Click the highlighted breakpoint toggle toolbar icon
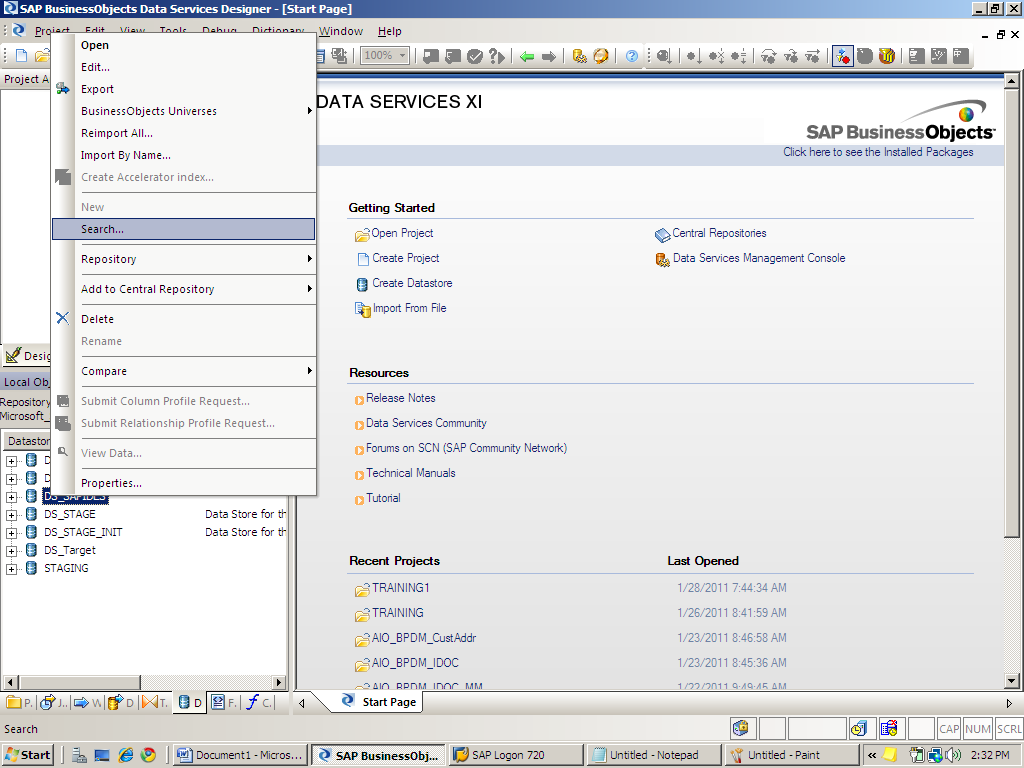Image resolution: width=1024 pixels, height=768 pixels. pos(842,56)
